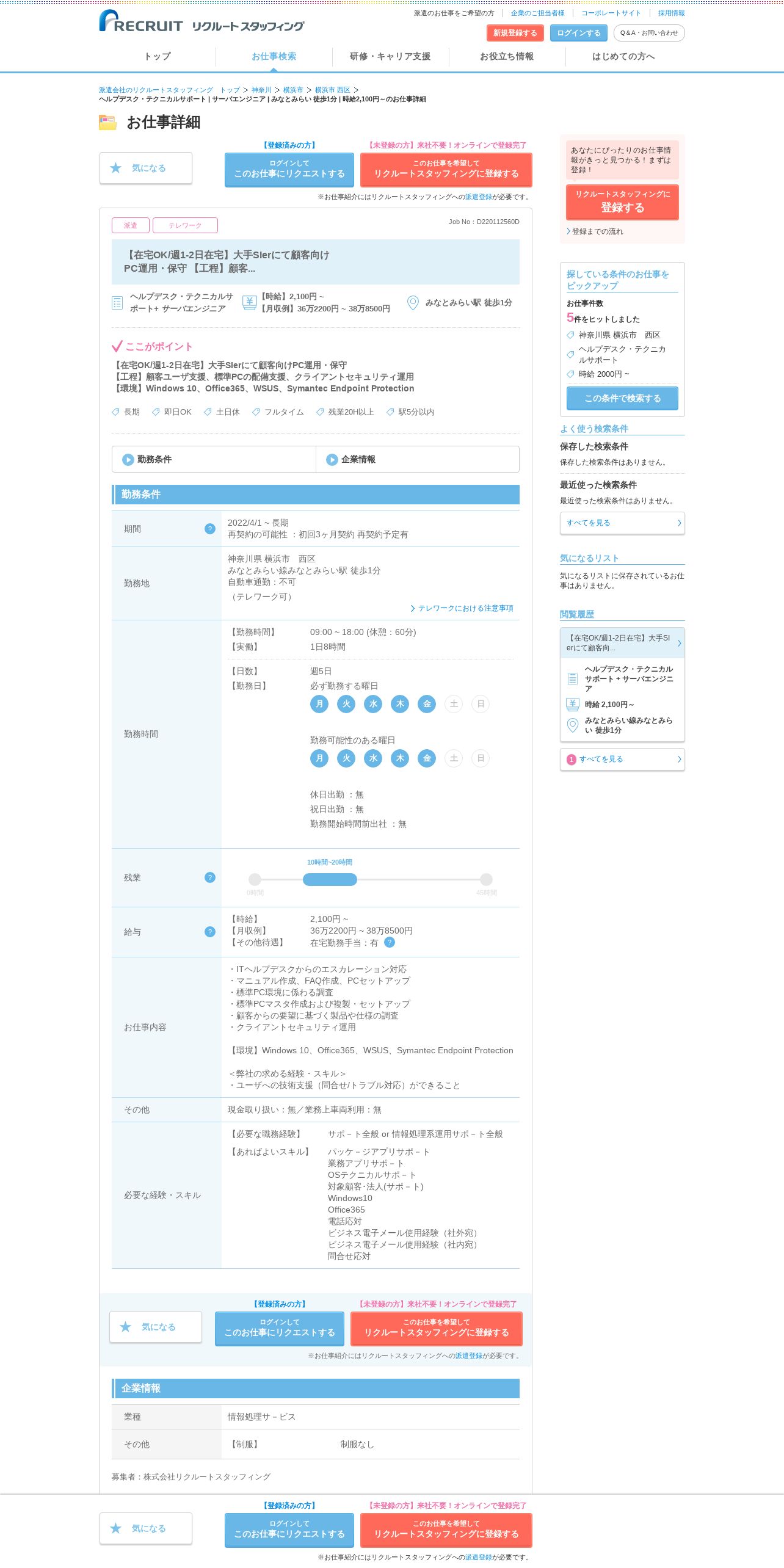Screen dimensions: 784x1568
Task: Open 企業のご担当者様 header link
Action: 537,13
